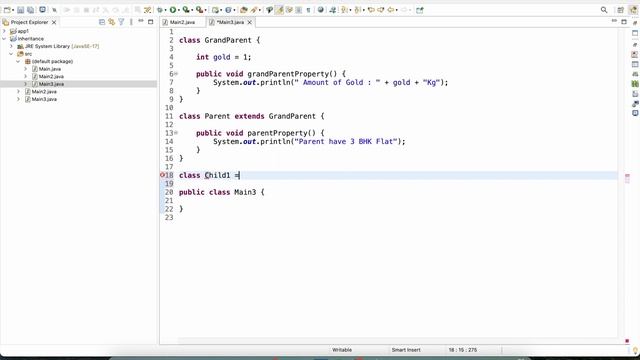This screenshot has width=640, height=360.
Task: Click Project Explorer filter funnel icon
Action: tap(121, 22)
